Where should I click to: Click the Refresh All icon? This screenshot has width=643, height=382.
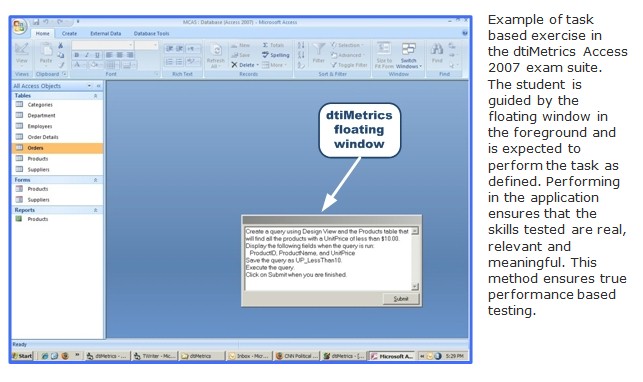coord(216,50)
